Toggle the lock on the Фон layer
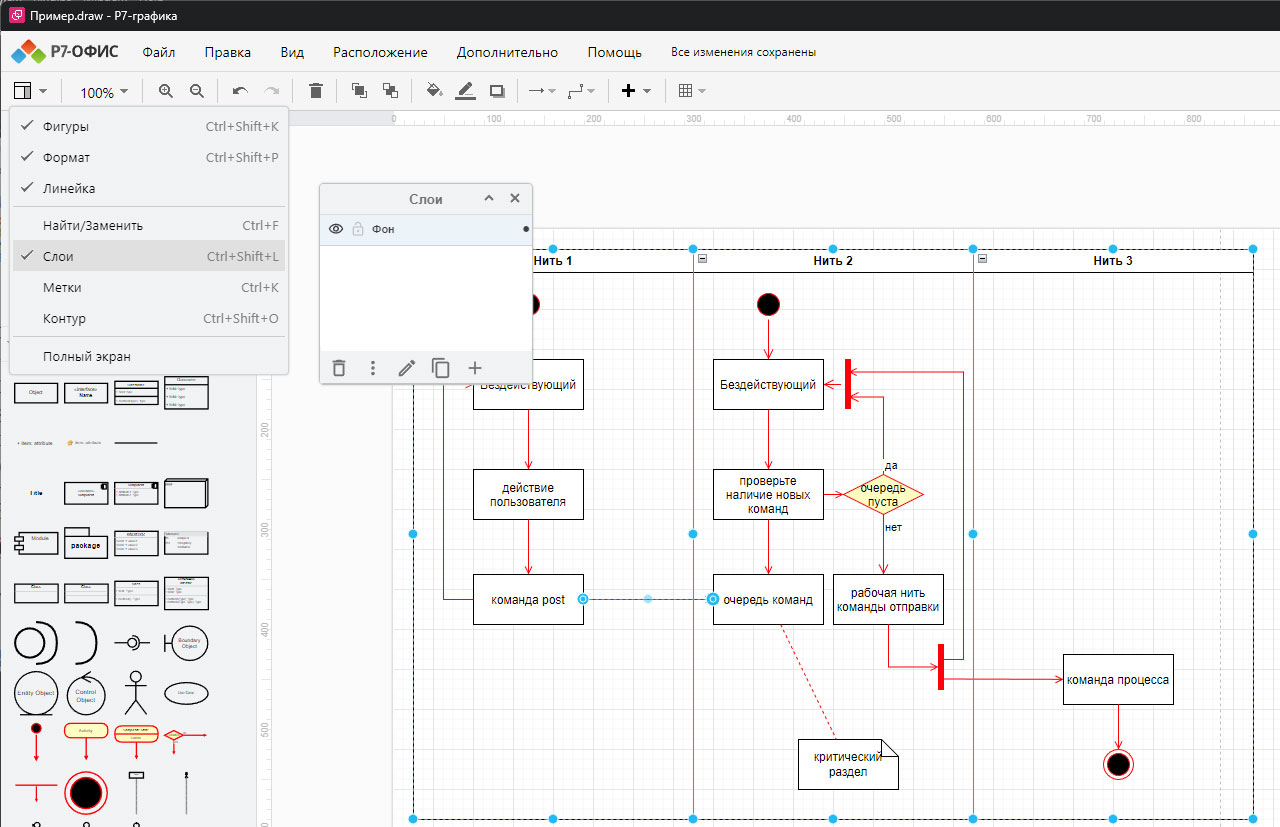 tap(358, 229)
